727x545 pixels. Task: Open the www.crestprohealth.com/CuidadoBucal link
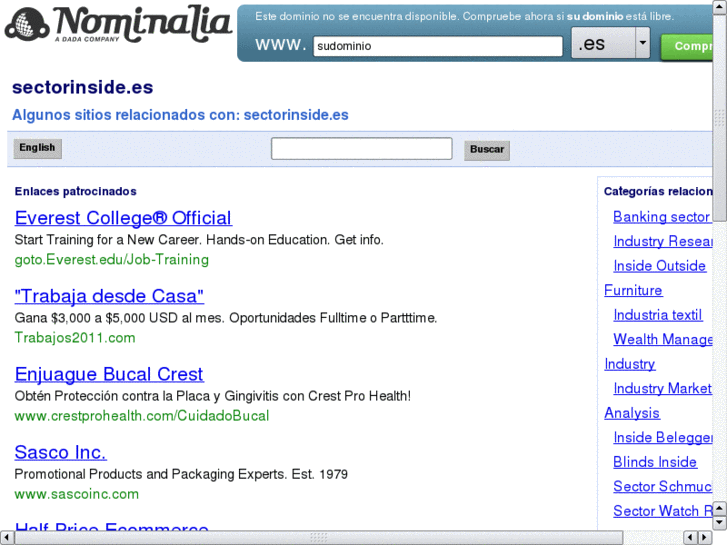[142, 416]
